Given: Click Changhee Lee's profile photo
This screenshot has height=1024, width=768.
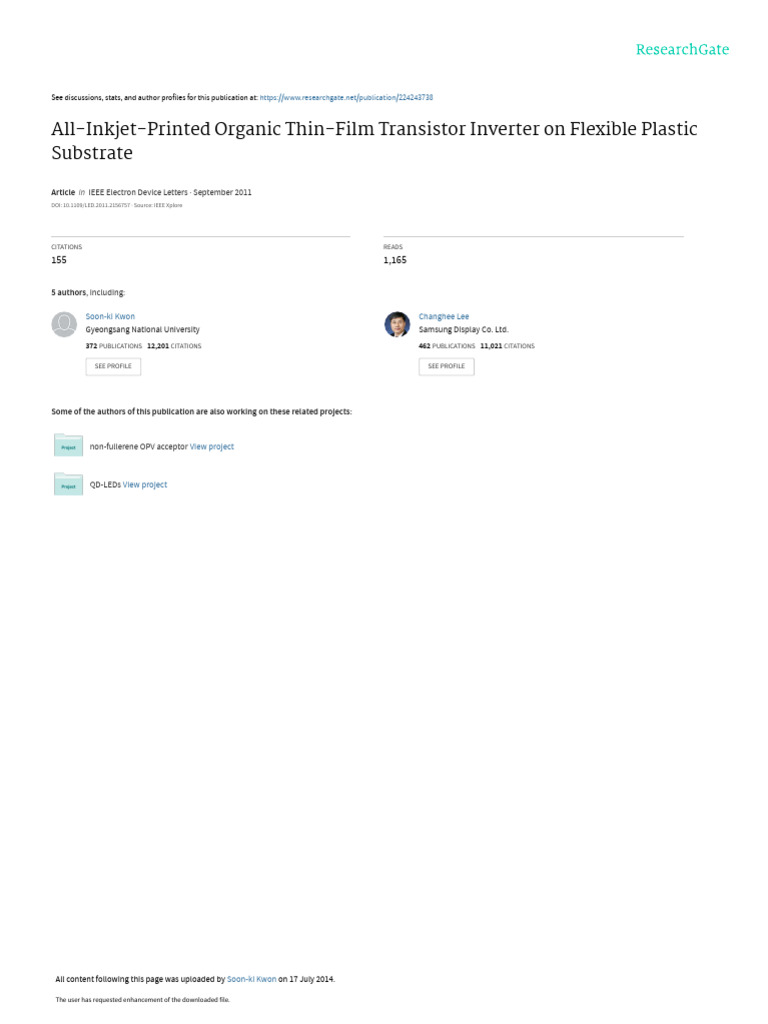Looking at the screenshot, I should click(397, 324).
